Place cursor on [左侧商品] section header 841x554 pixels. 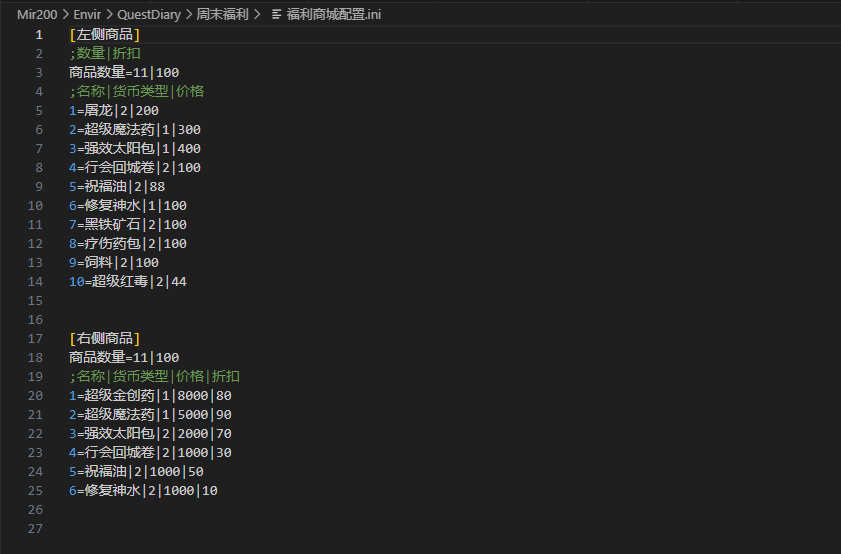(104, 35)
